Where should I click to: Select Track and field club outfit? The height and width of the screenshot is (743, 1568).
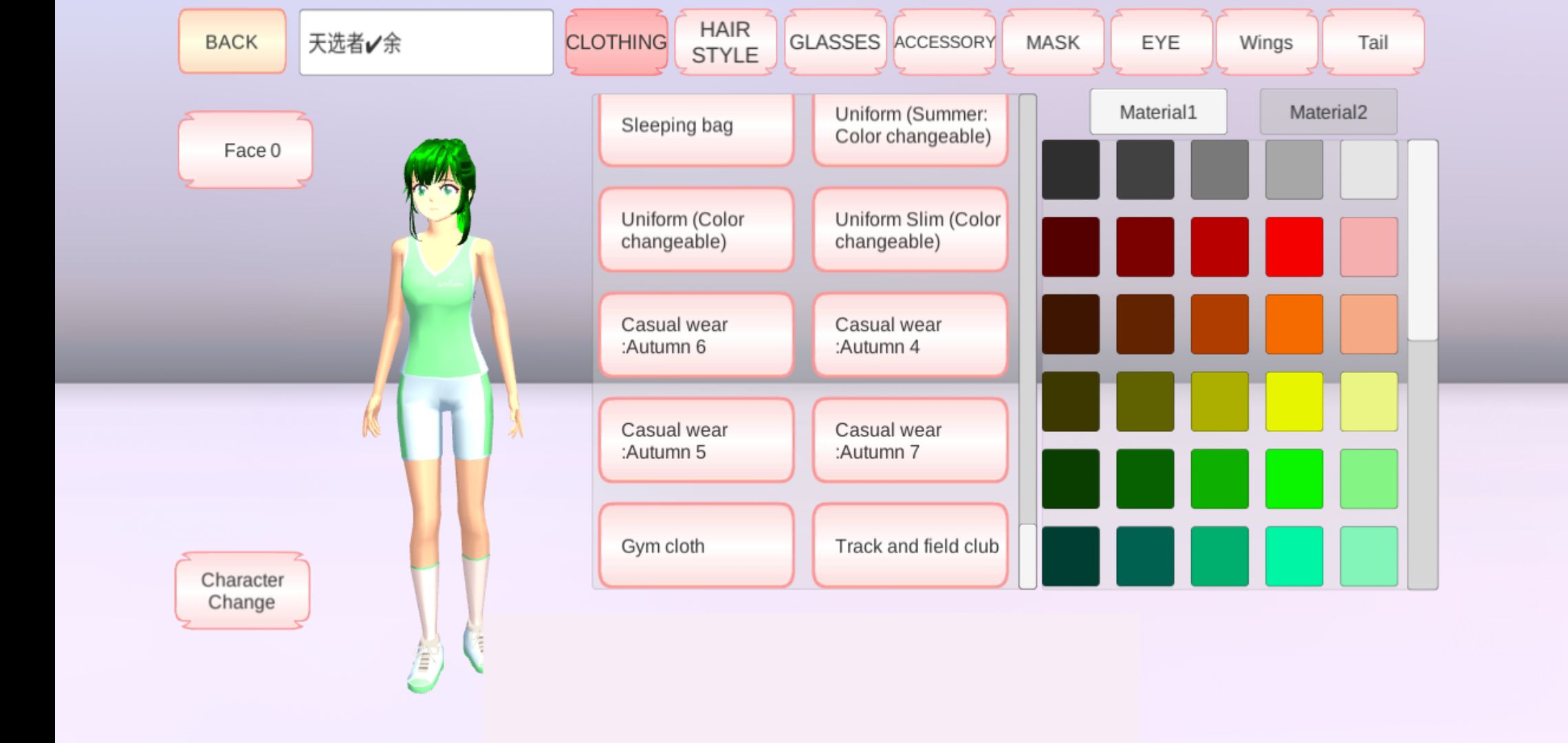point(910,546)
